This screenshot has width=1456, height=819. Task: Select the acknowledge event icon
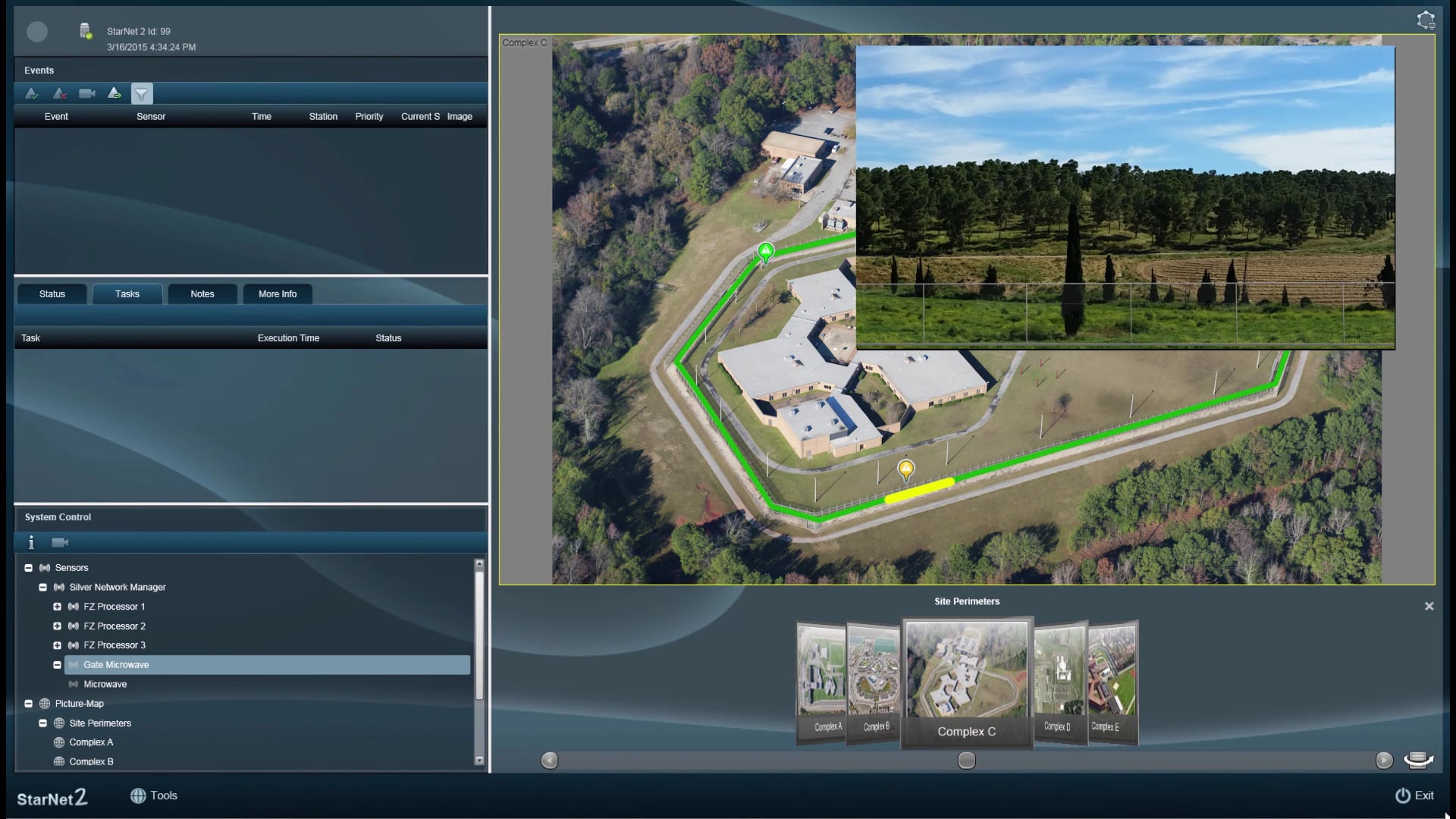pyautogui.click(x=32, y=93)
